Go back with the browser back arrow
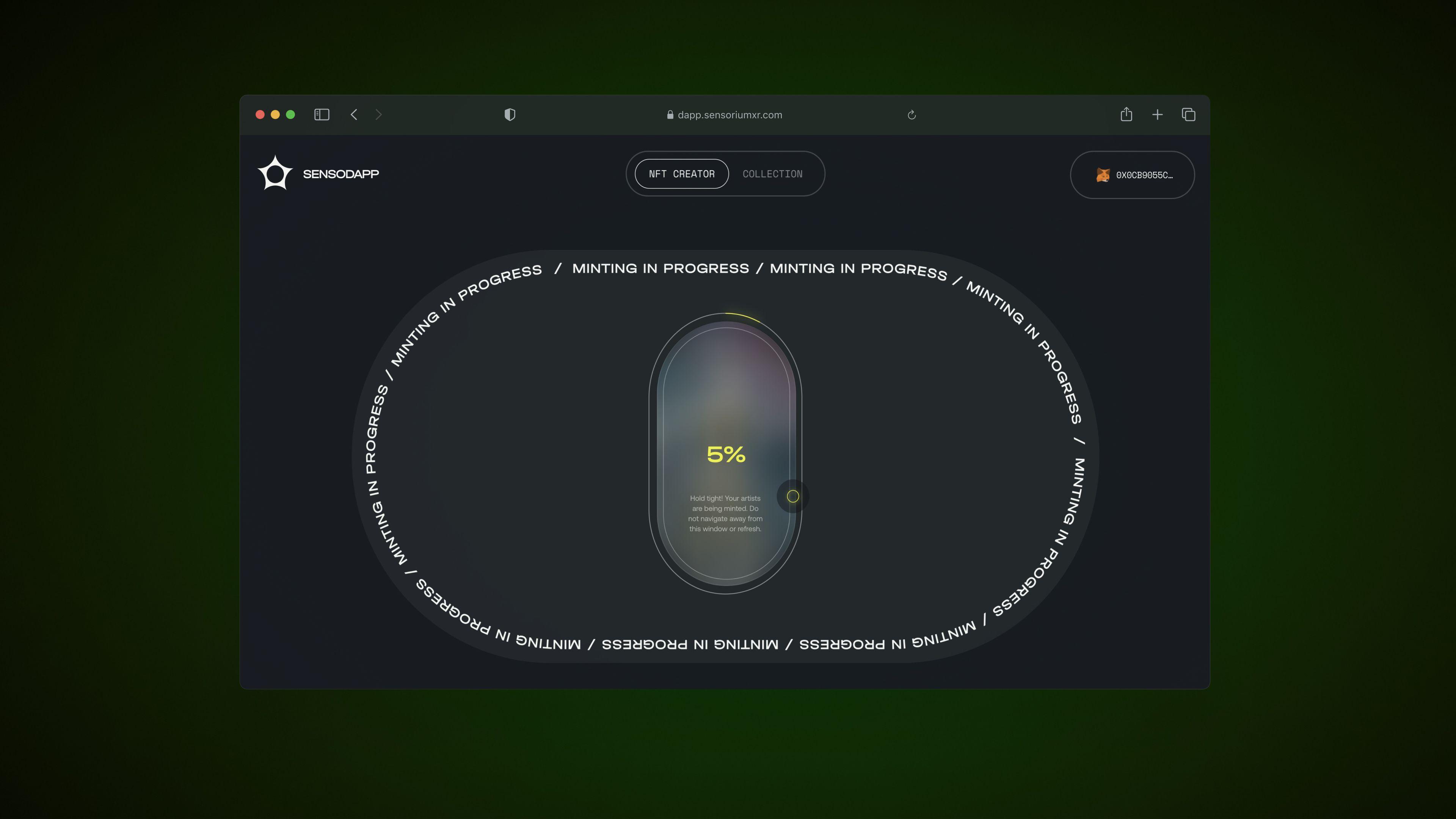Image resolution: width=1456 pixels, height=819 pixels. tap(354, 115)
